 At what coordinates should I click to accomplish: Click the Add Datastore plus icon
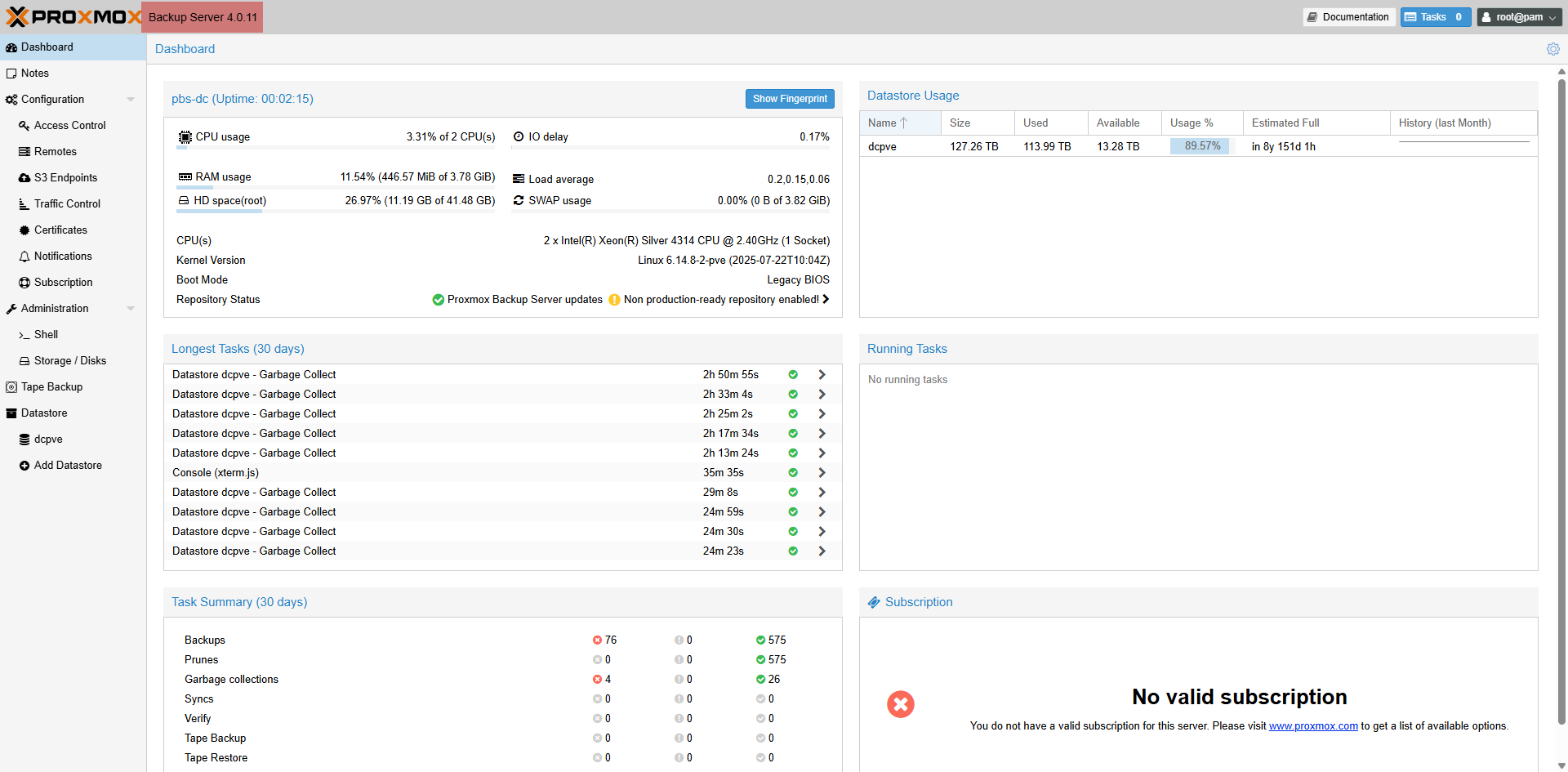(x=24, y=466)
